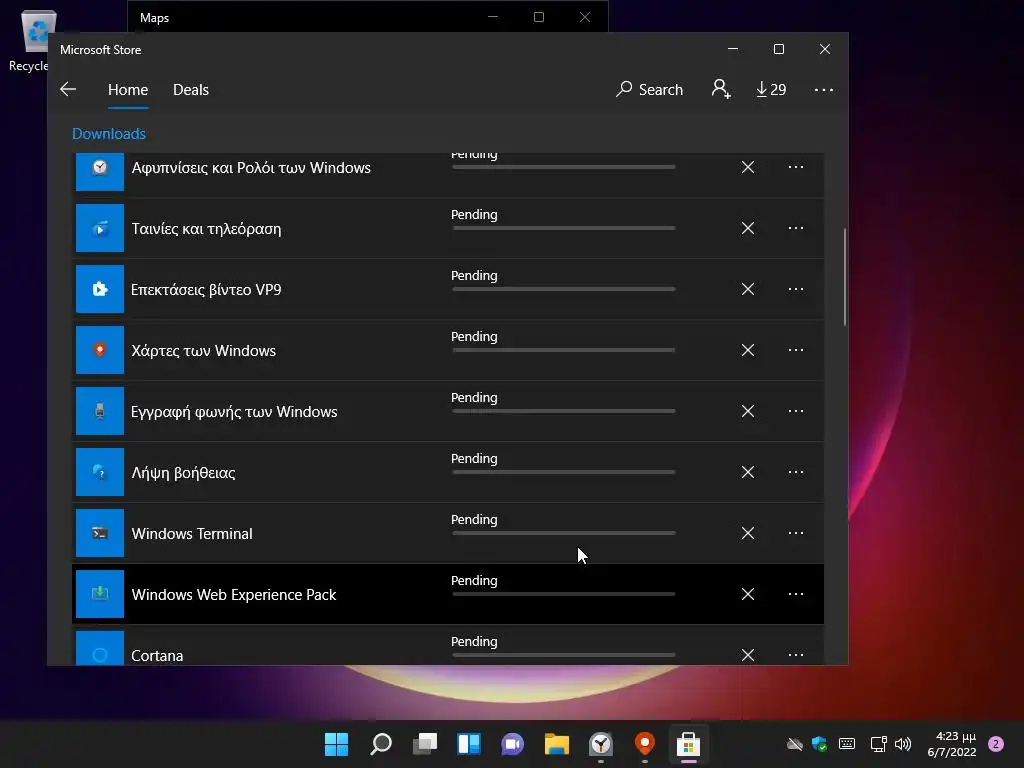This screenshot has width=1024, height=768.
Task: Select the Λήψη βοήθειας app name
Action: point(184,473)
